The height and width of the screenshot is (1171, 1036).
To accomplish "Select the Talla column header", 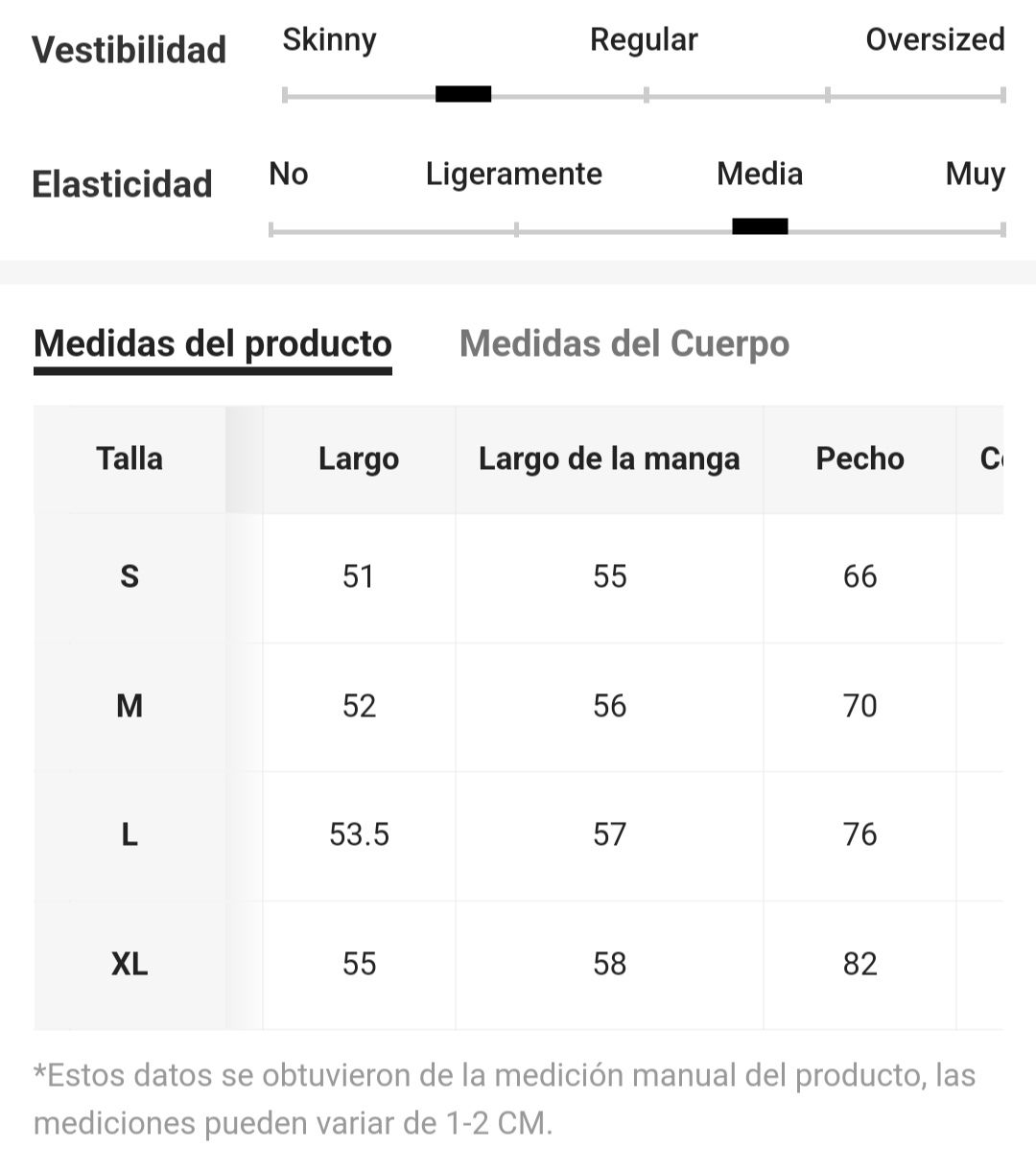I will point(129,458).
